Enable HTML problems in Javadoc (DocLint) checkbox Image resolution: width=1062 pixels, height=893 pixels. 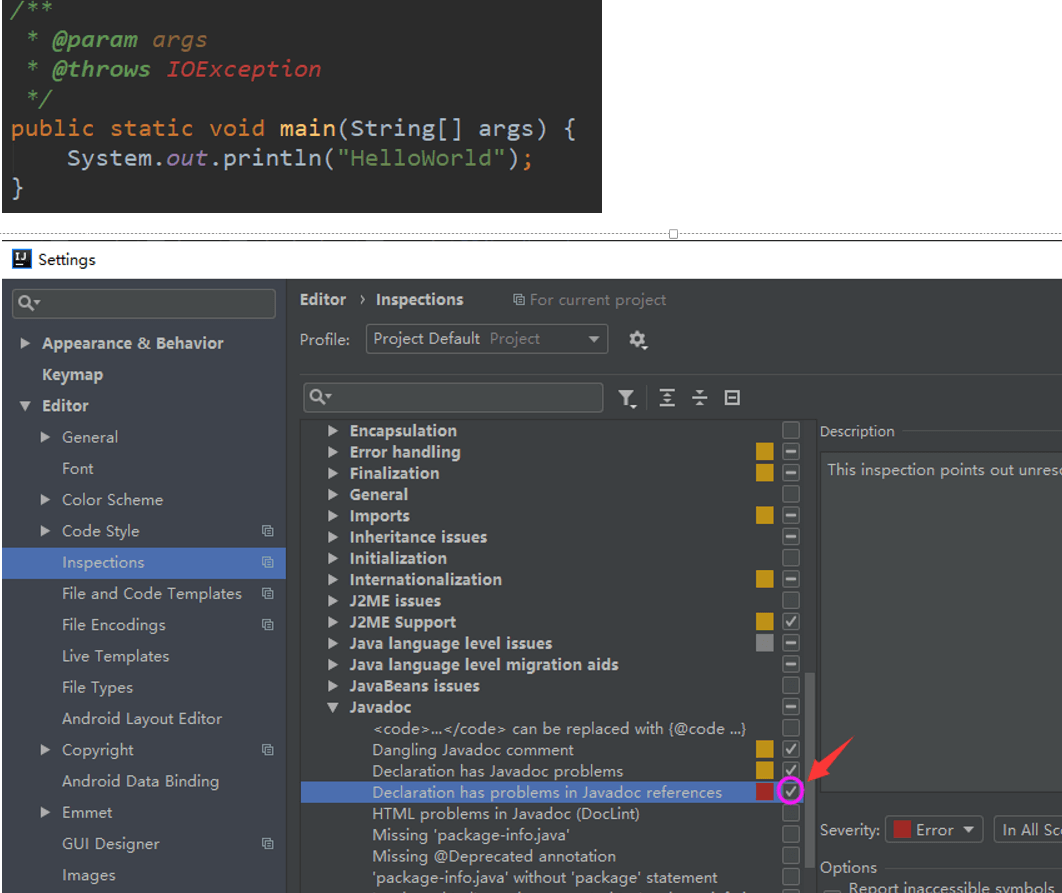pyautogui.click(x=790, y=812)
